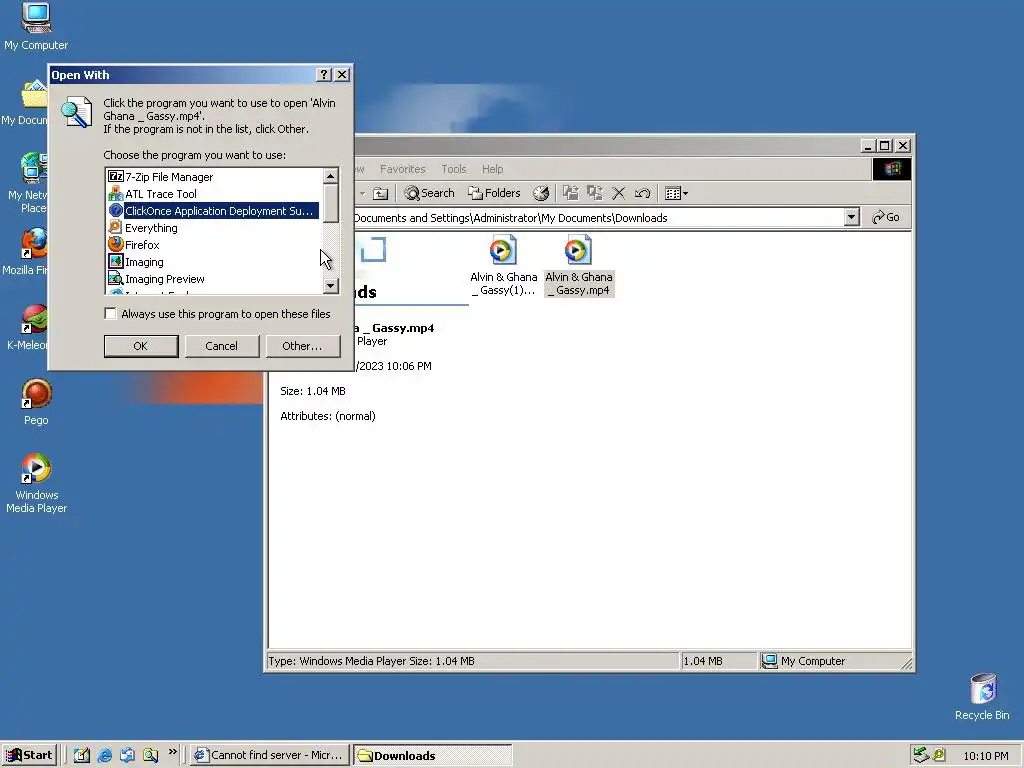
Task: Click My Computer zone in status bar
Action: (833, 661)
